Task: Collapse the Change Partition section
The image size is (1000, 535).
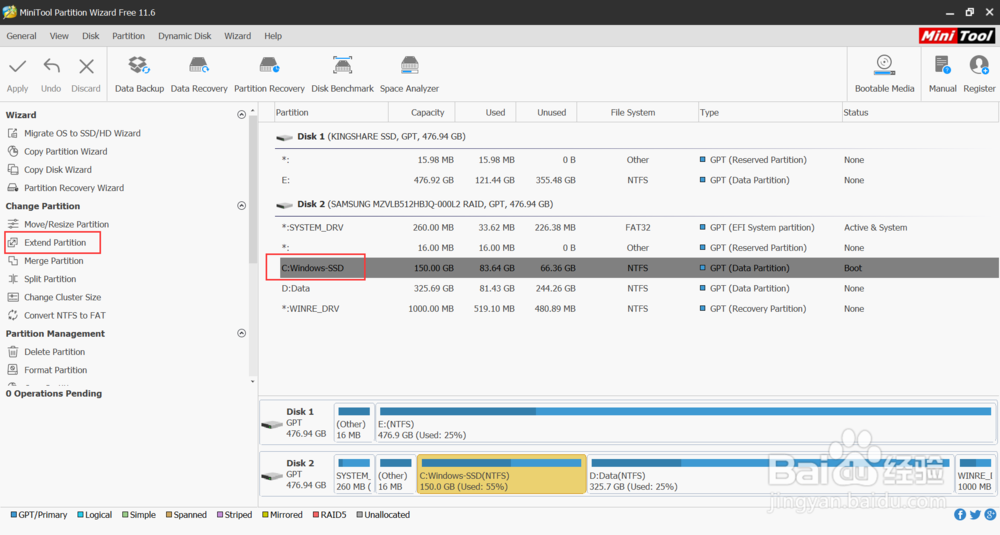Action: point(241,206)
